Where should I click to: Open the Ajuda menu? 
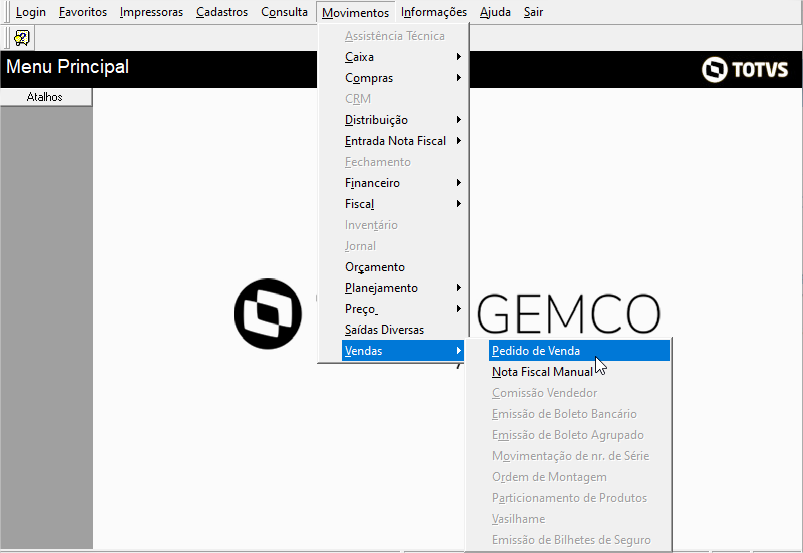click(495, 12)
